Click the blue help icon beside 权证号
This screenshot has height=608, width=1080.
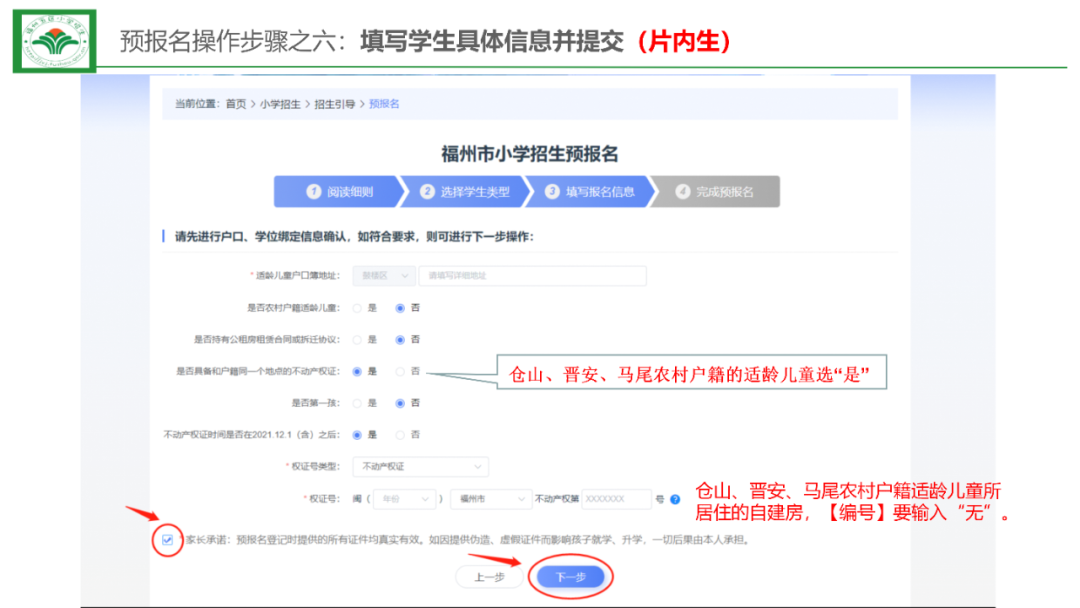675,499
